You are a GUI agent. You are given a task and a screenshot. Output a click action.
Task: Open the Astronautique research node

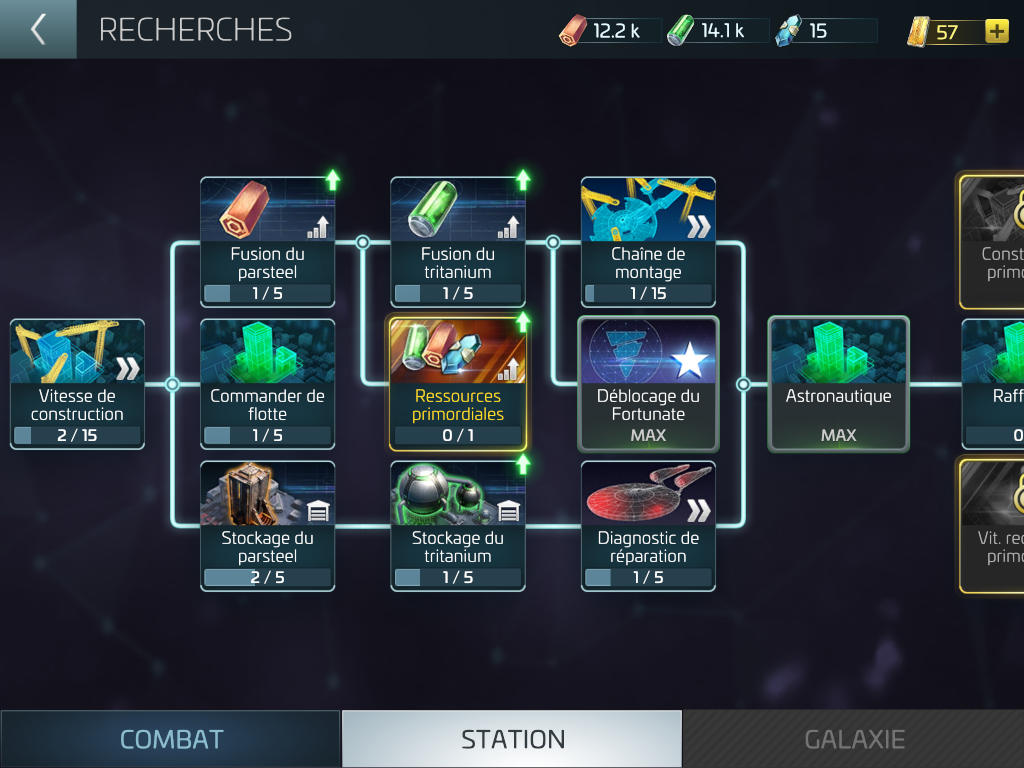pyautogui.click(x=839, y=384)
